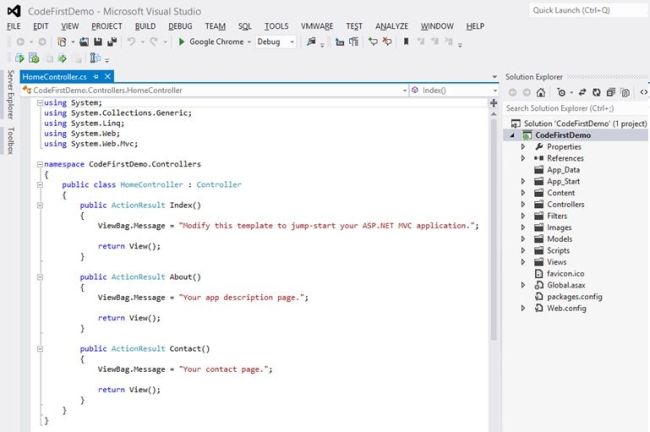
Task: Click the Open File icon in toolbar
Action: [84, 41]
